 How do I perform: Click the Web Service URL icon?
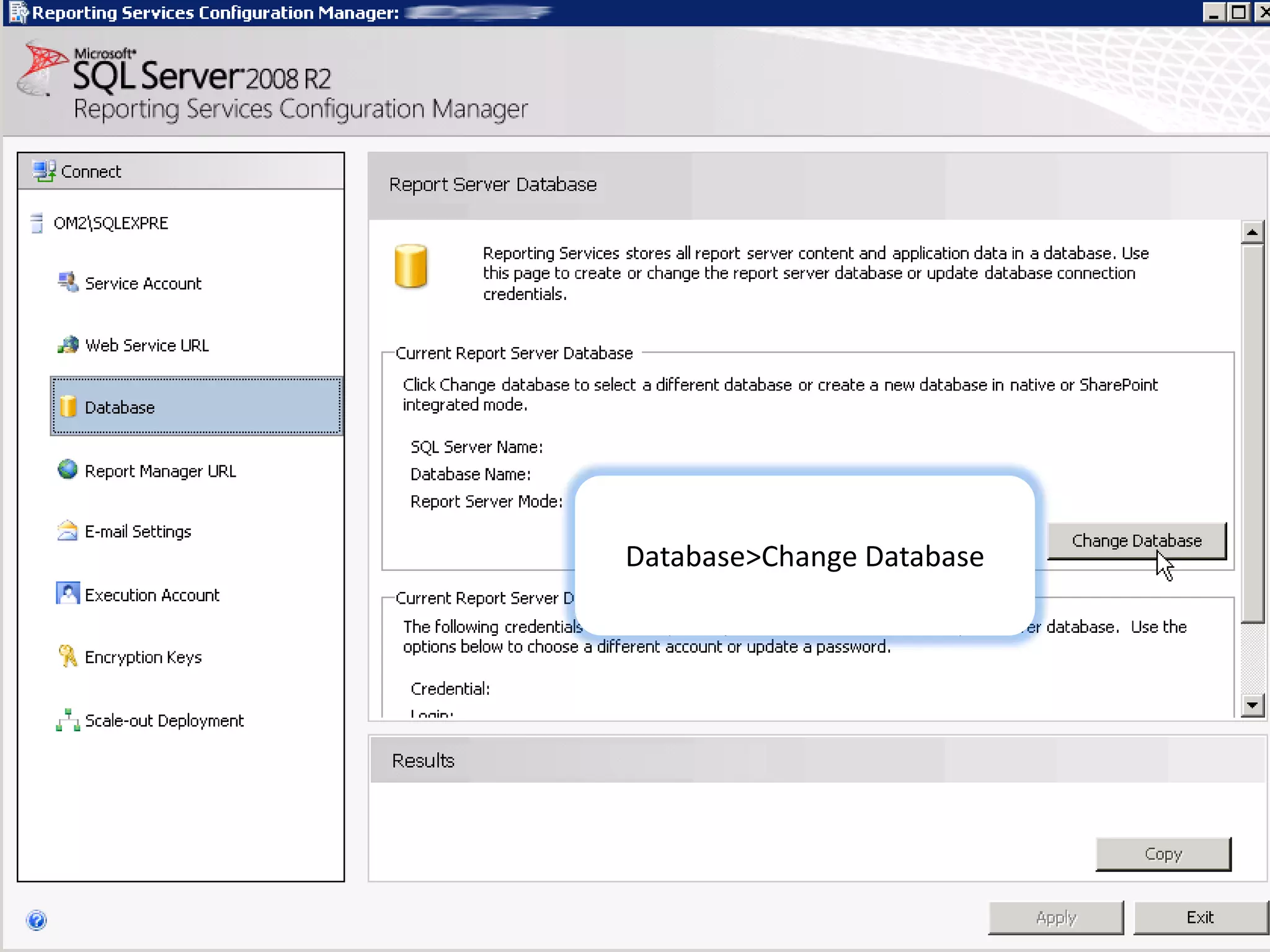tap(68, 345)
